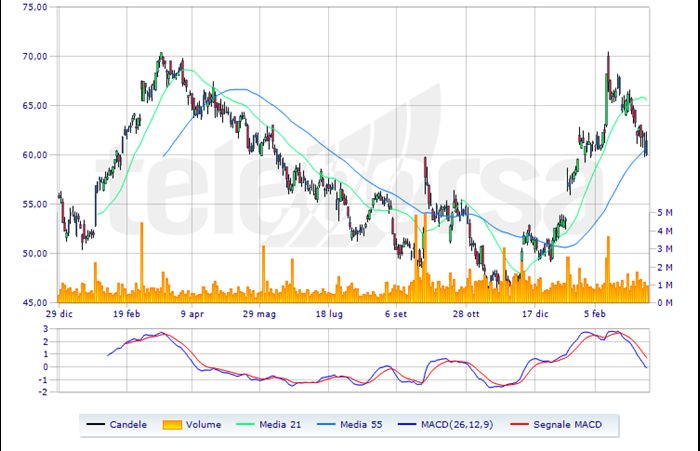Select the 18 lug date label

(x=329, y=313)
